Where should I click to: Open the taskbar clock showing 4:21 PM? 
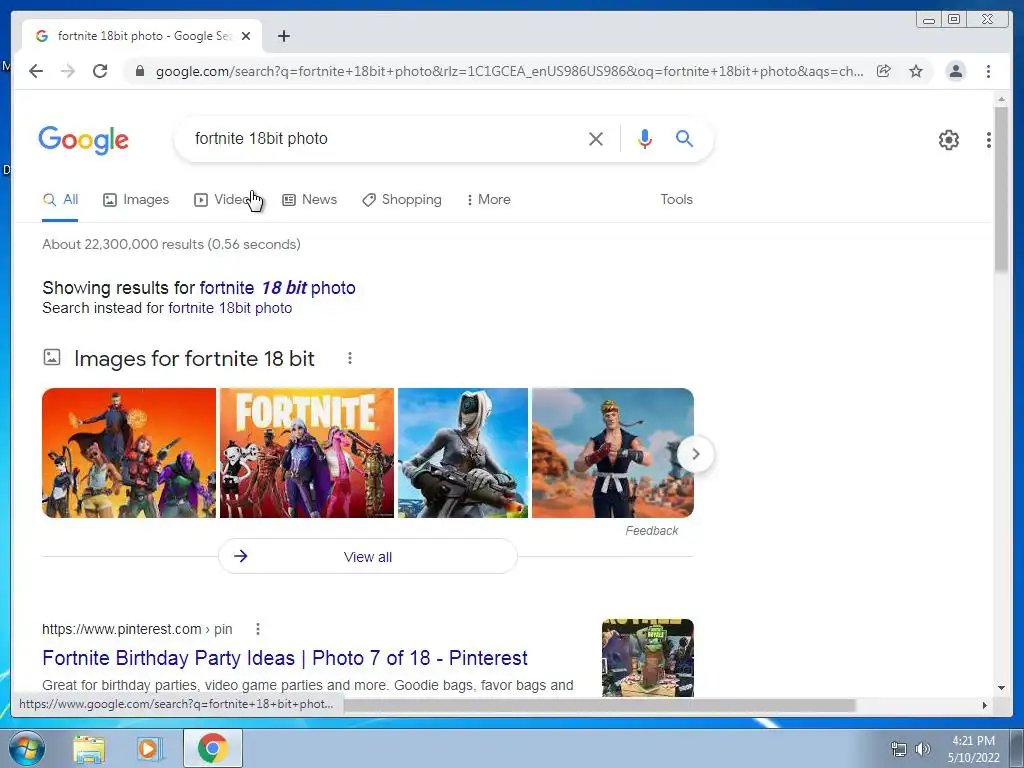[x=973, y=748]
